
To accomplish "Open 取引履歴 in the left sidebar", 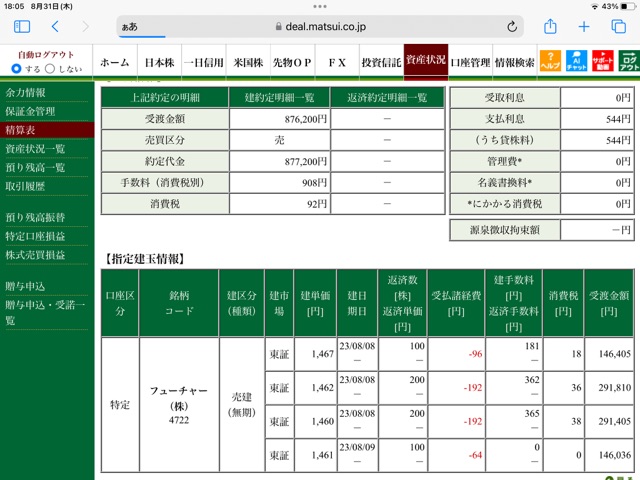I will click(25, 187).
